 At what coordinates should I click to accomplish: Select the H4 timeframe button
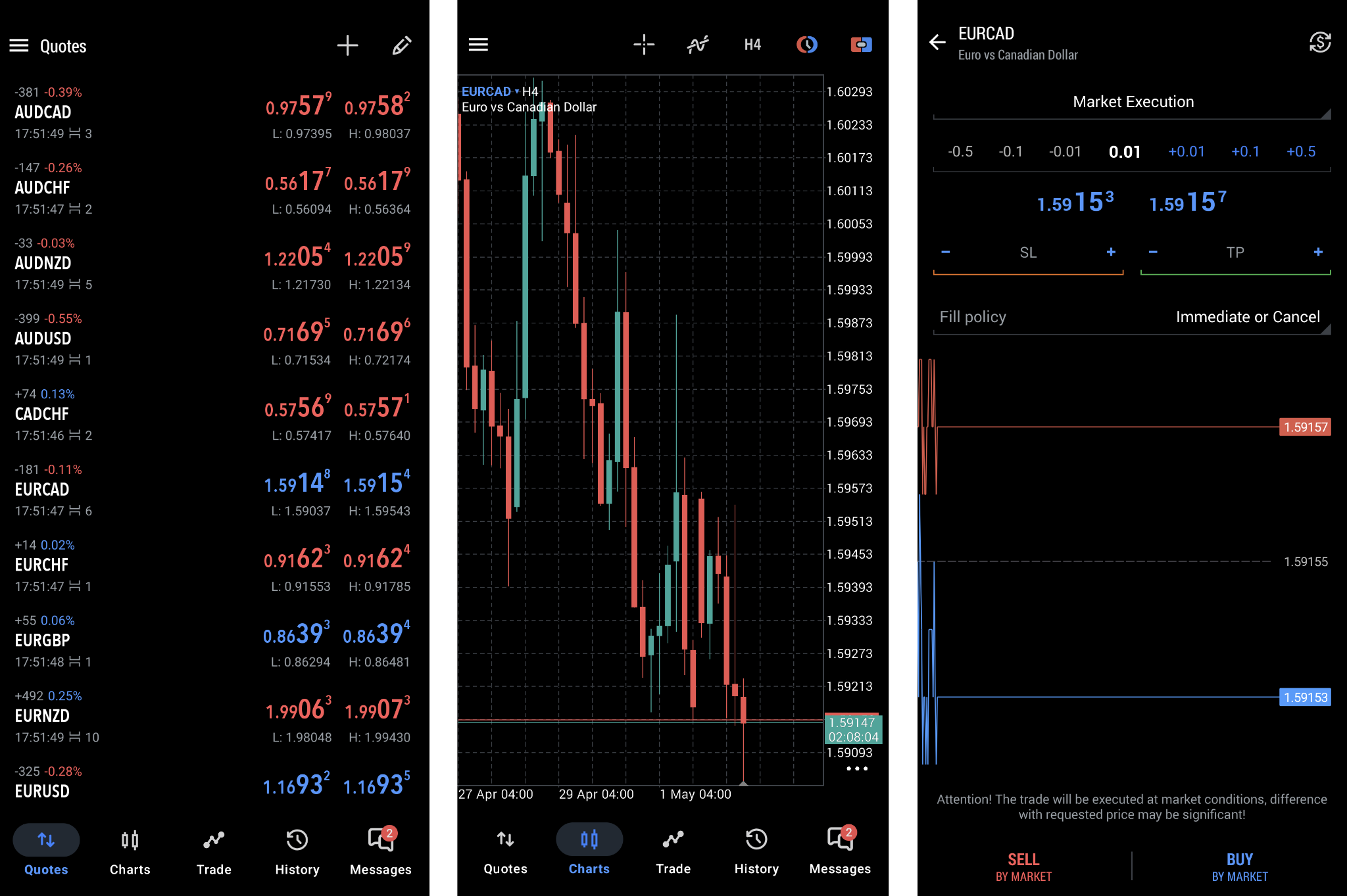[752, 45]
